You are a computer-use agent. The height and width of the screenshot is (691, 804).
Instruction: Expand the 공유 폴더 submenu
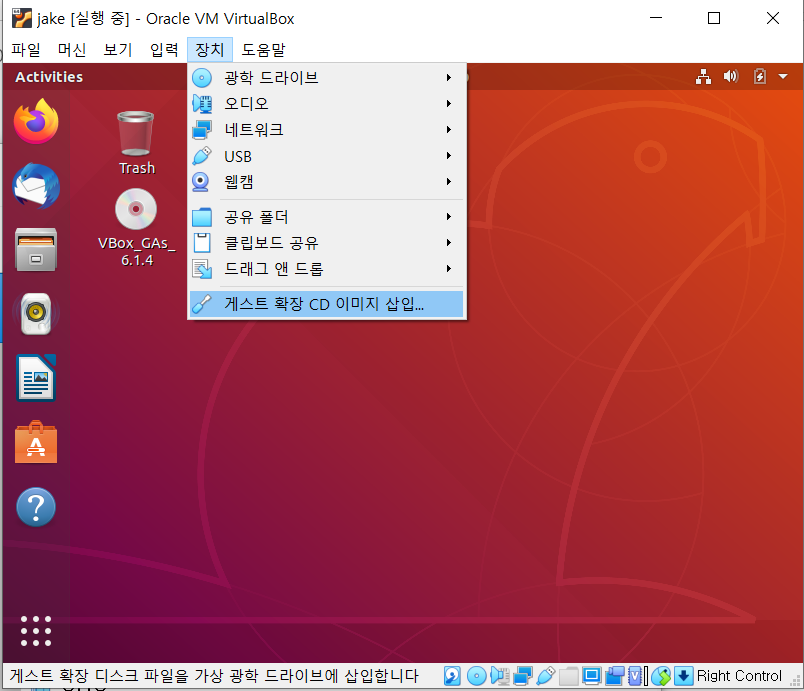pyautogui.click(x=327, y=217)
